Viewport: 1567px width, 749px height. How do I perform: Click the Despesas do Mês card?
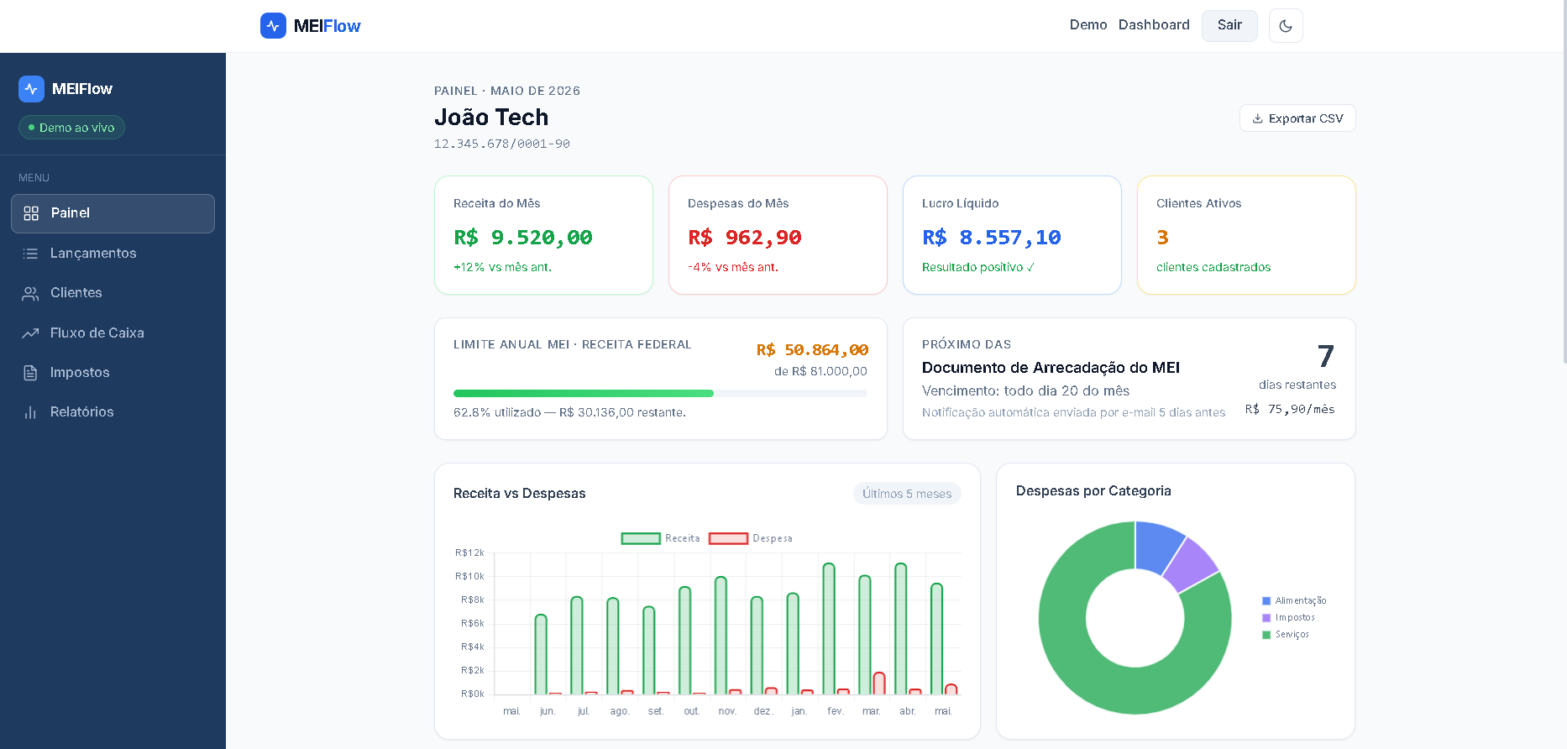pos(778,236)
